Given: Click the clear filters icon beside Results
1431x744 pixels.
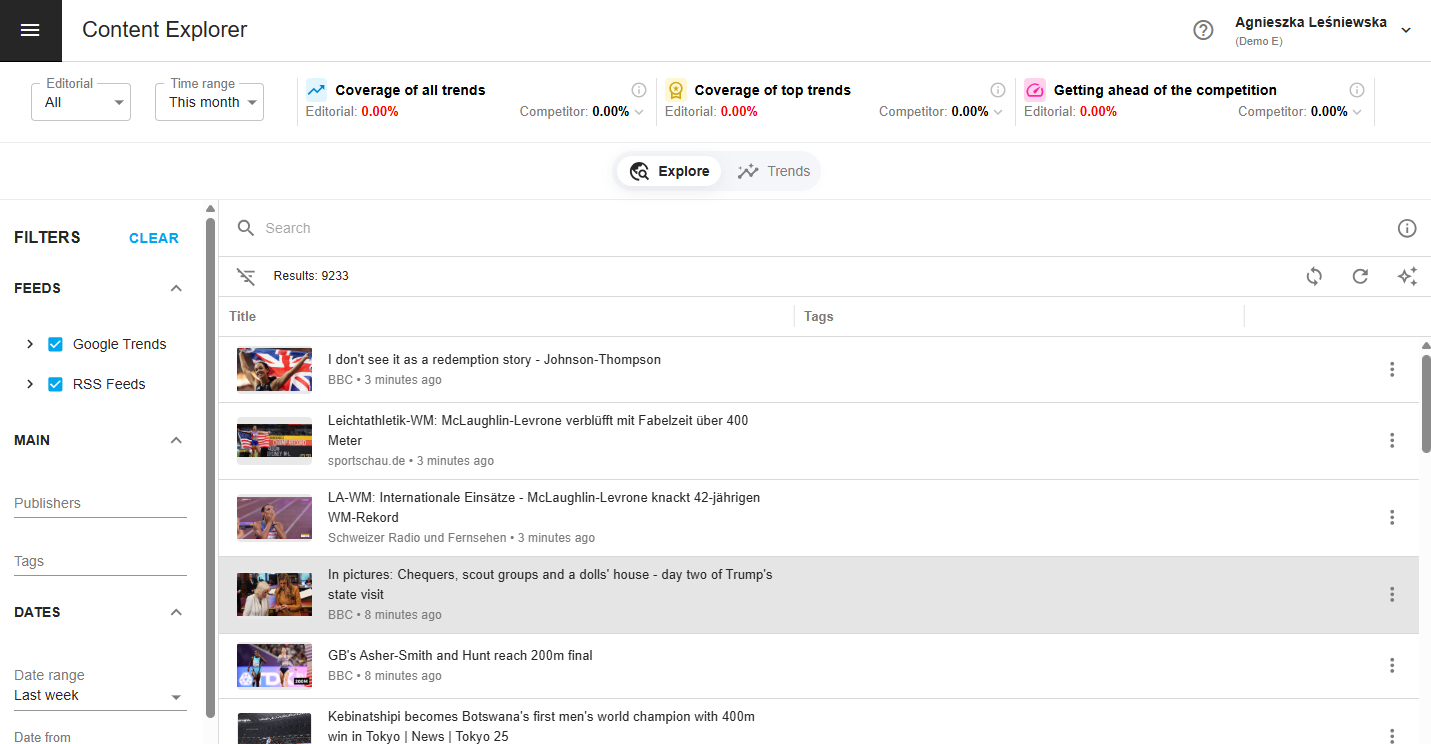Looking at the screenshot, I should tap(246, 276).
